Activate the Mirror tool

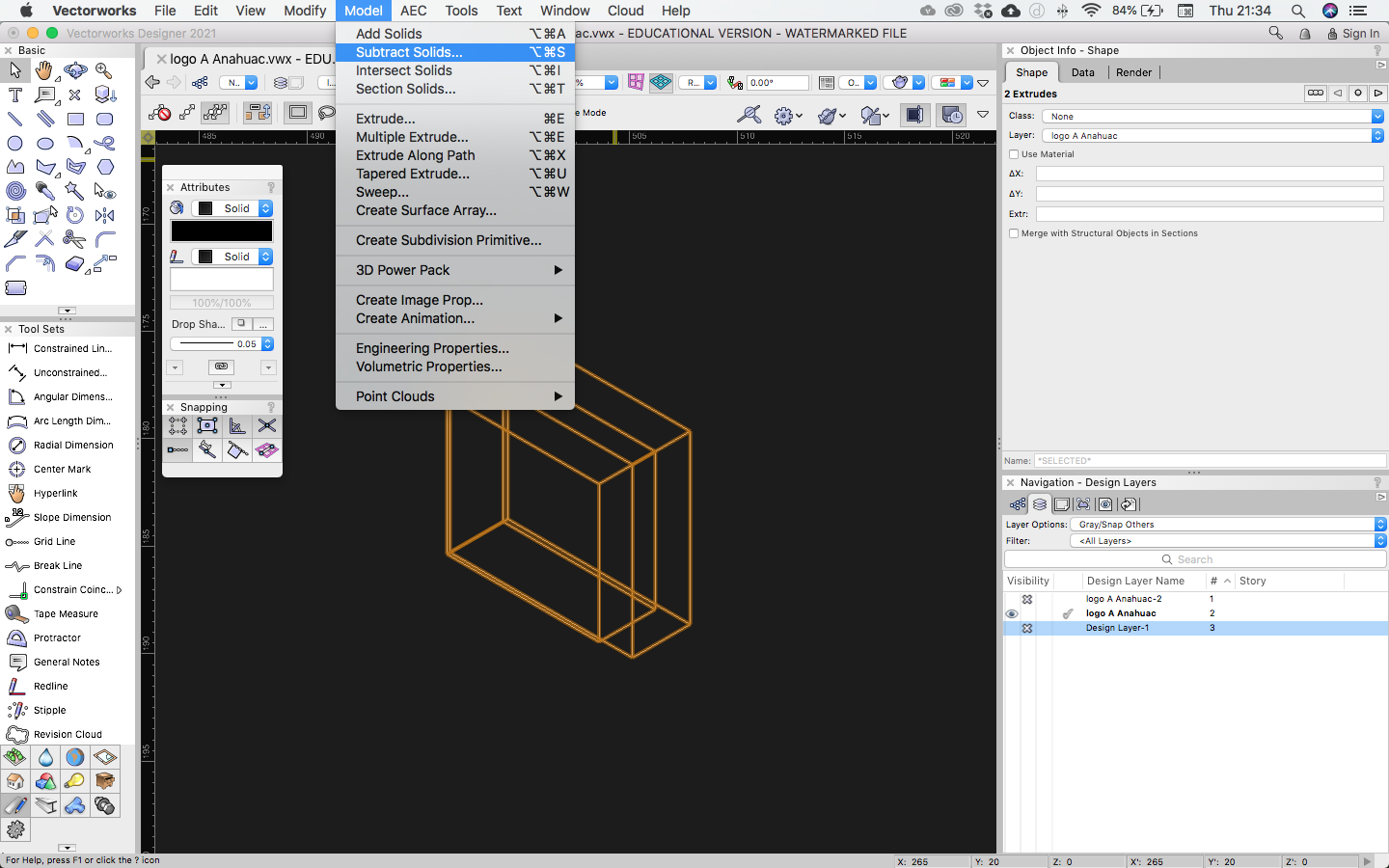(x=105, y=215)
